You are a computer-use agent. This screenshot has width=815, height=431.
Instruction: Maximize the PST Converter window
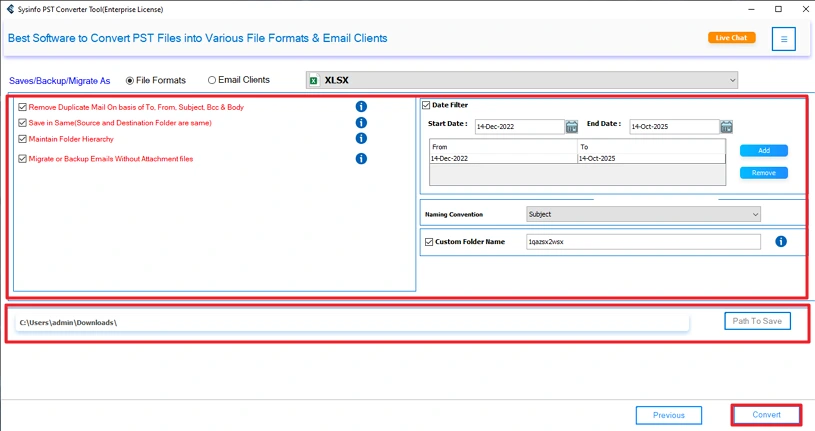pos(778,9)
